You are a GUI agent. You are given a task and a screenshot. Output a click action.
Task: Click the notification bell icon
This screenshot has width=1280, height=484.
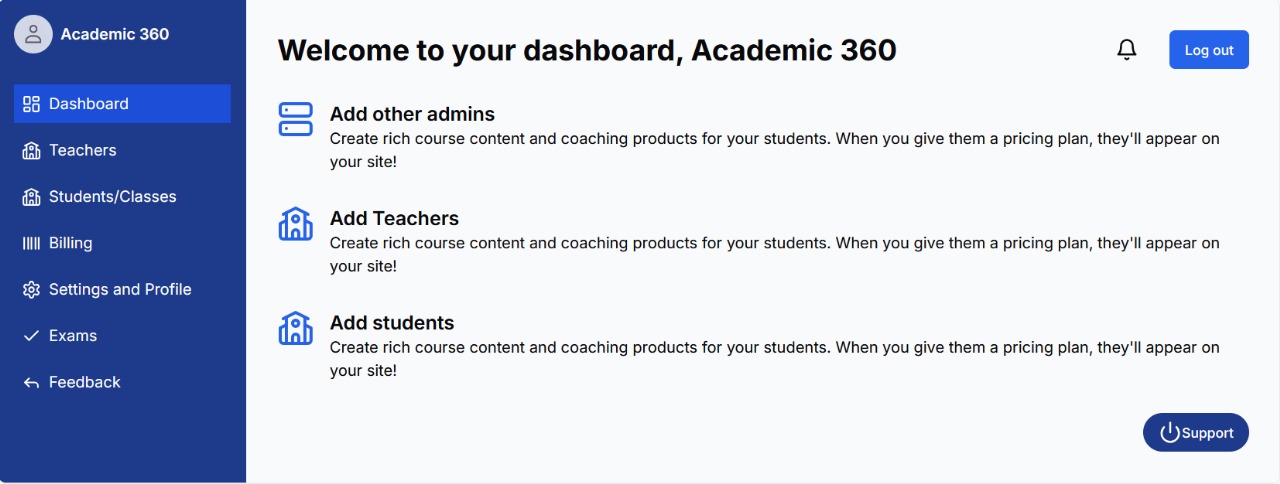point(1127,49)
